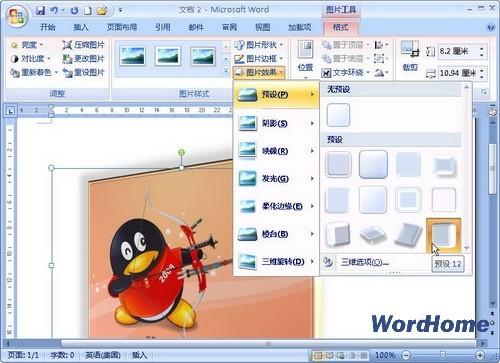Open the 阴影(S) shadow submenu
This screenshot has width=500, height=363.
coord(276,123)
